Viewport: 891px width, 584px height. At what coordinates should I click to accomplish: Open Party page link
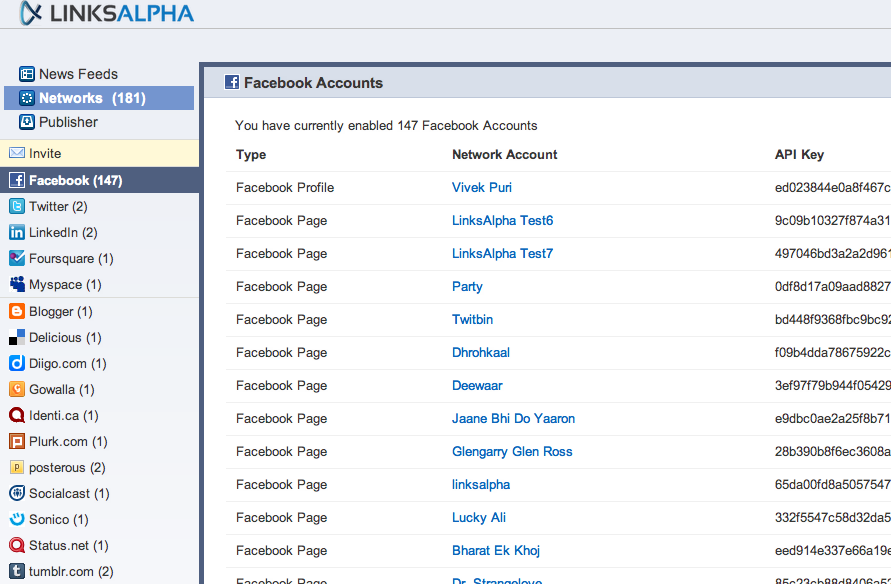[467, 286]
